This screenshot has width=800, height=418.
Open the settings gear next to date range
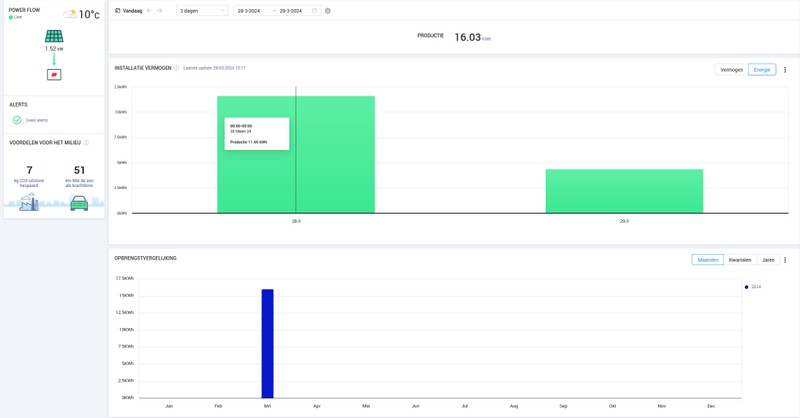pyautogui.click(x=328, y=11)
